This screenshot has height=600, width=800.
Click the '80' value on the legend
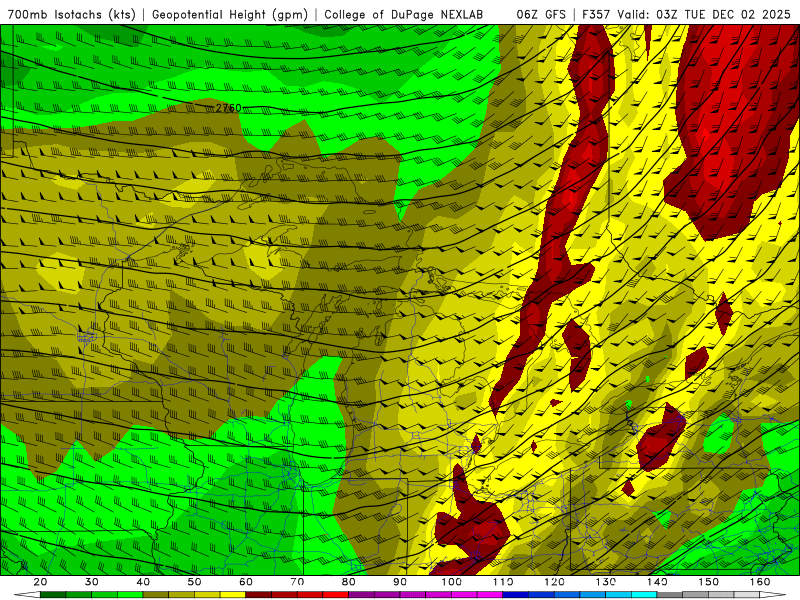[x=348, y=582]
